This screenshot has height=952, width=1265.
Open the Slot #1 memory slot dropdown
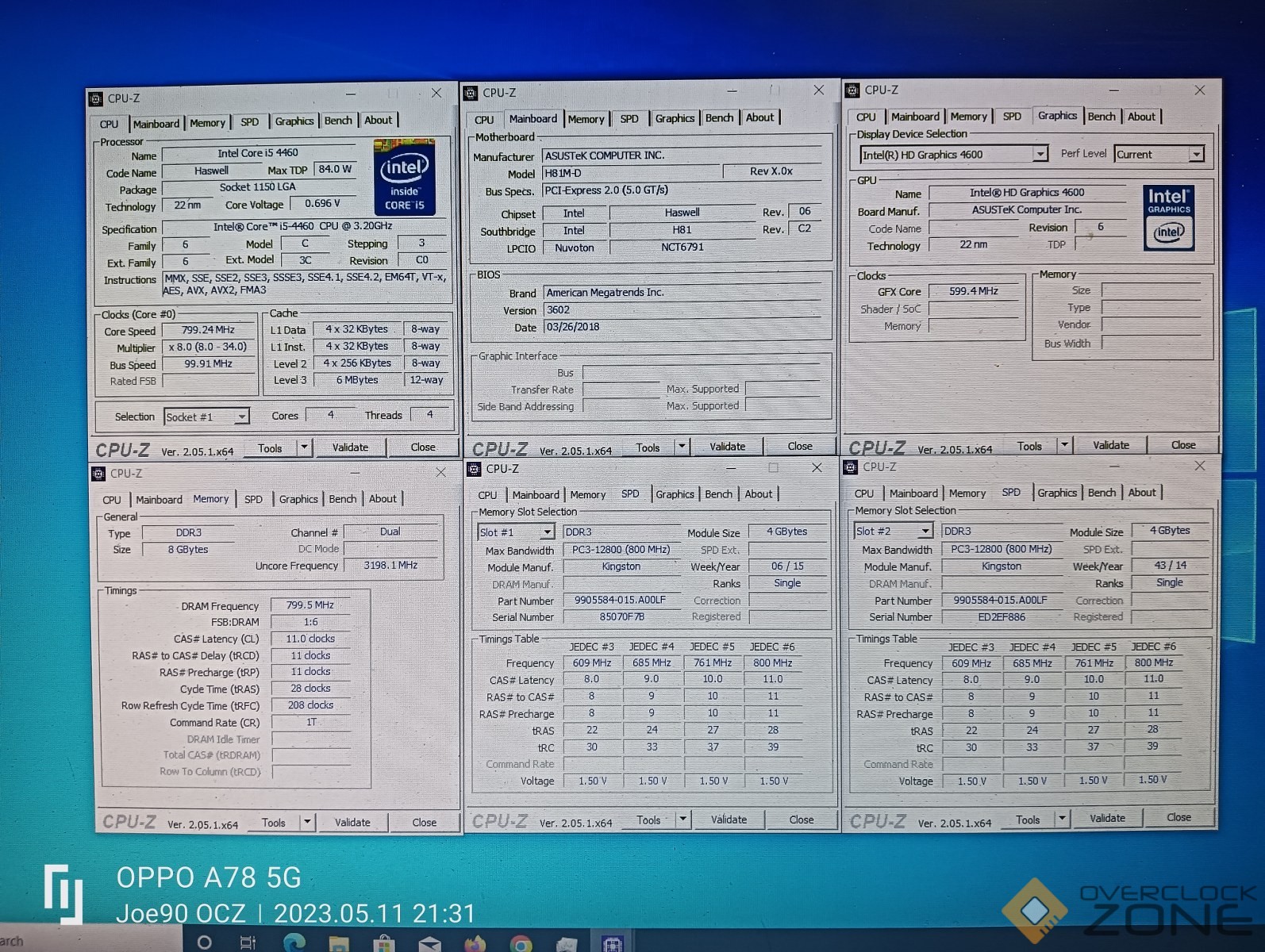546,532
